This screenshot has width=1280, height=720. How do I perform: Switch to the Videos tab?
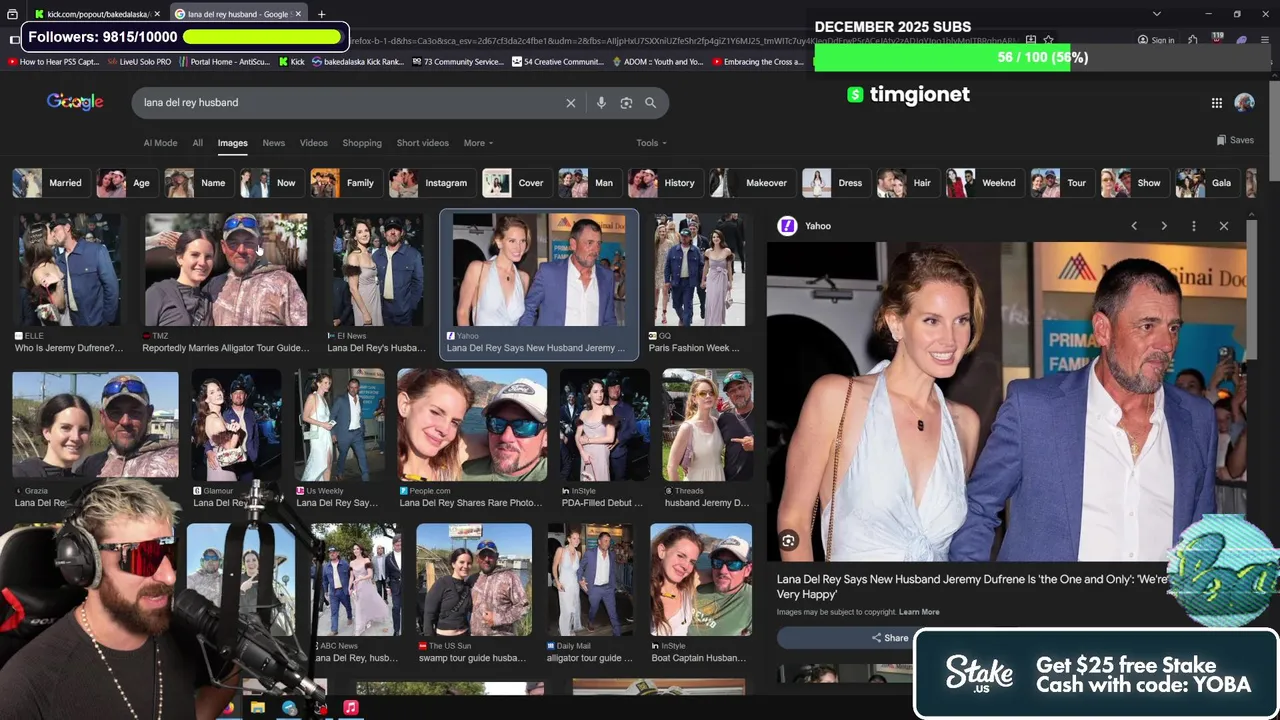[314, 143]
